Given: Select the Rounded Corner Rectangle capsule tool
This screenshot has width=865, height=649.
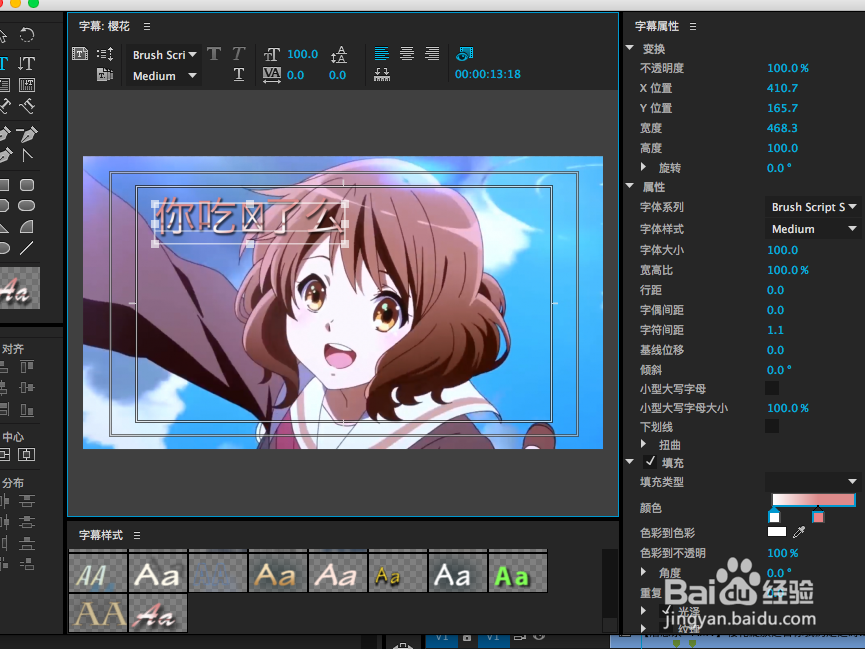Looking at the screenshot, I should tap(26, 206).
